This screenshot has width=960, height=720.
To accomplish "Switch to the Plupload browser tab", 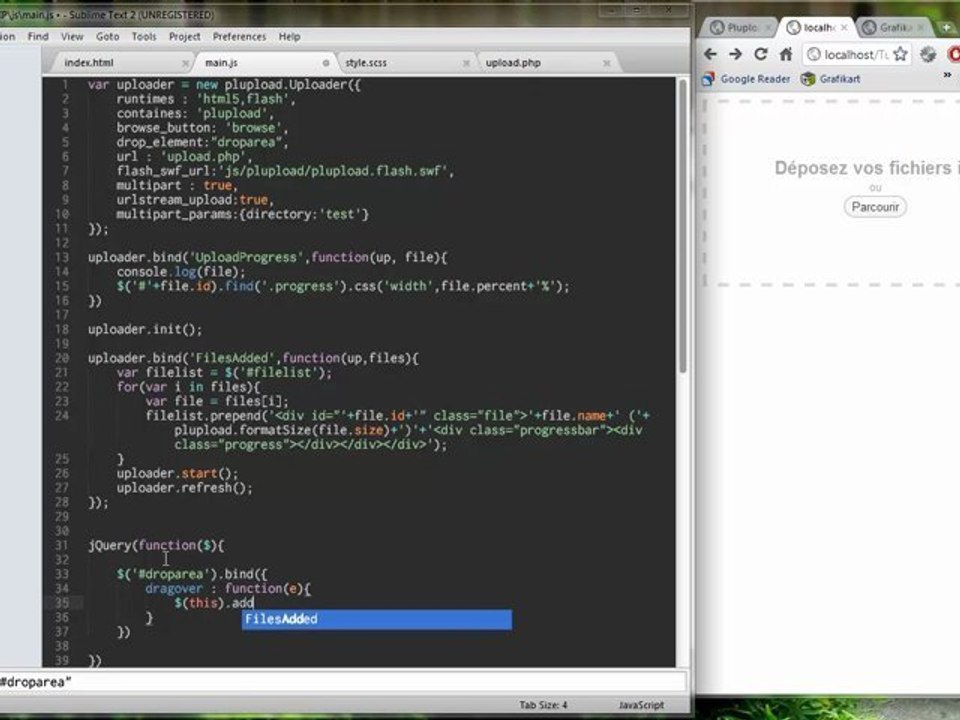I will tap(738, 28).
